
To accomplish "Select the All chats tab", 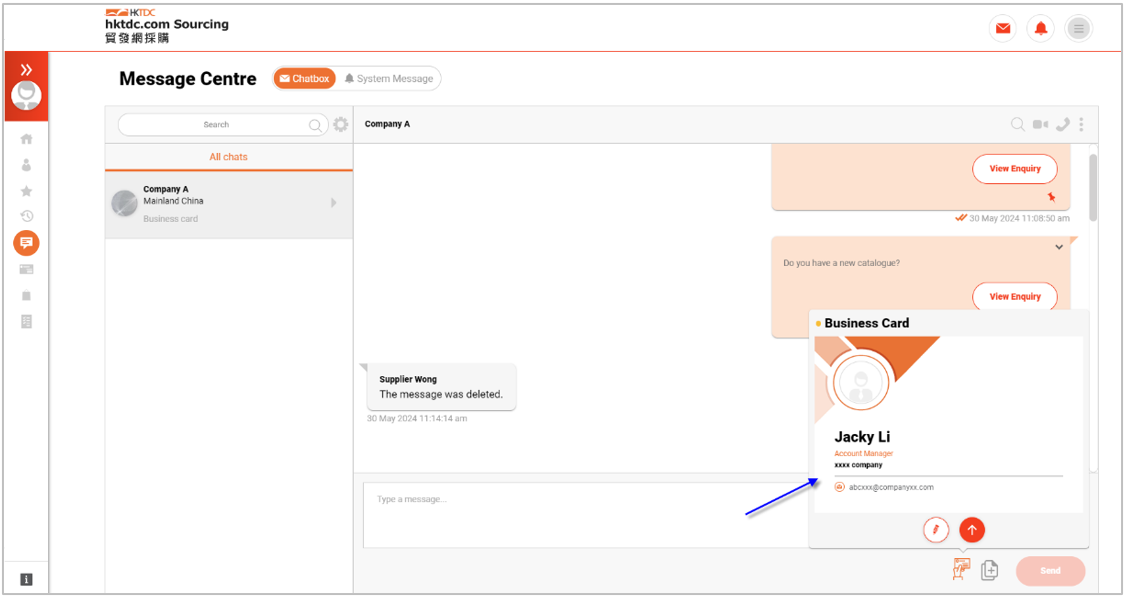I will tap(228, 157).
